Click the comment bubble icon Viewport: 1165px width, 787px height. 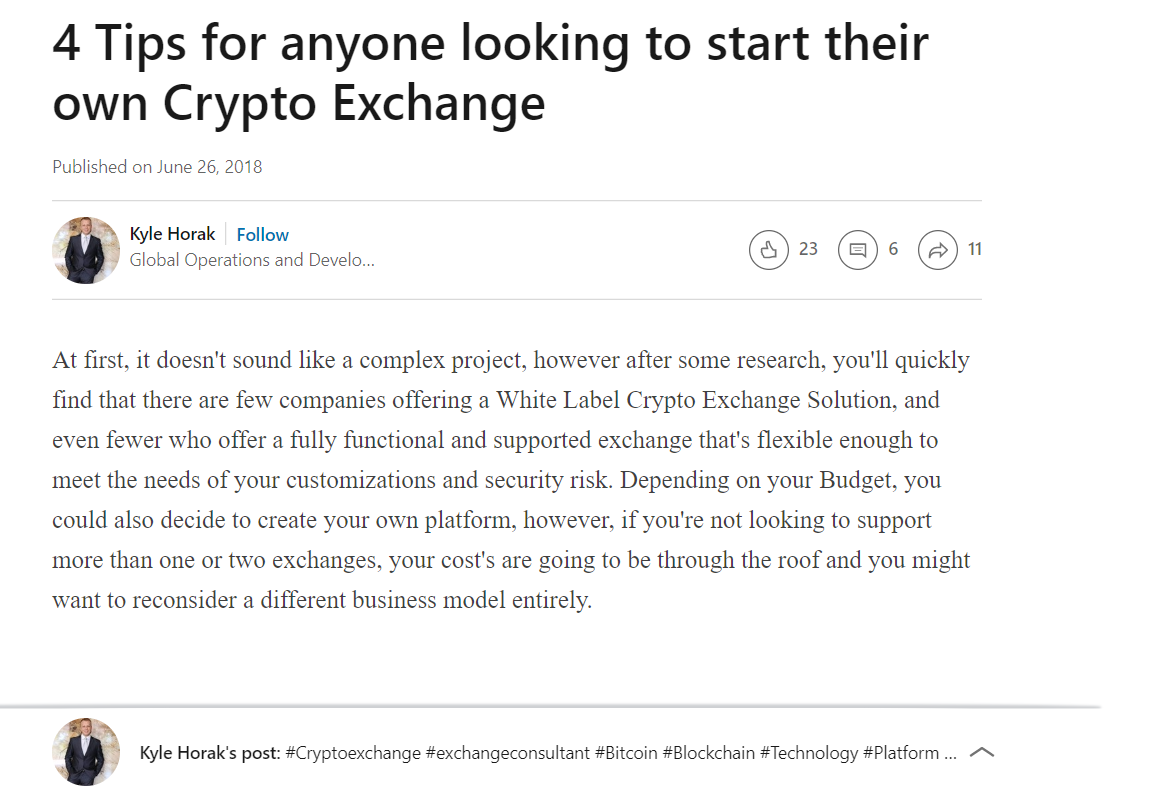857,250
